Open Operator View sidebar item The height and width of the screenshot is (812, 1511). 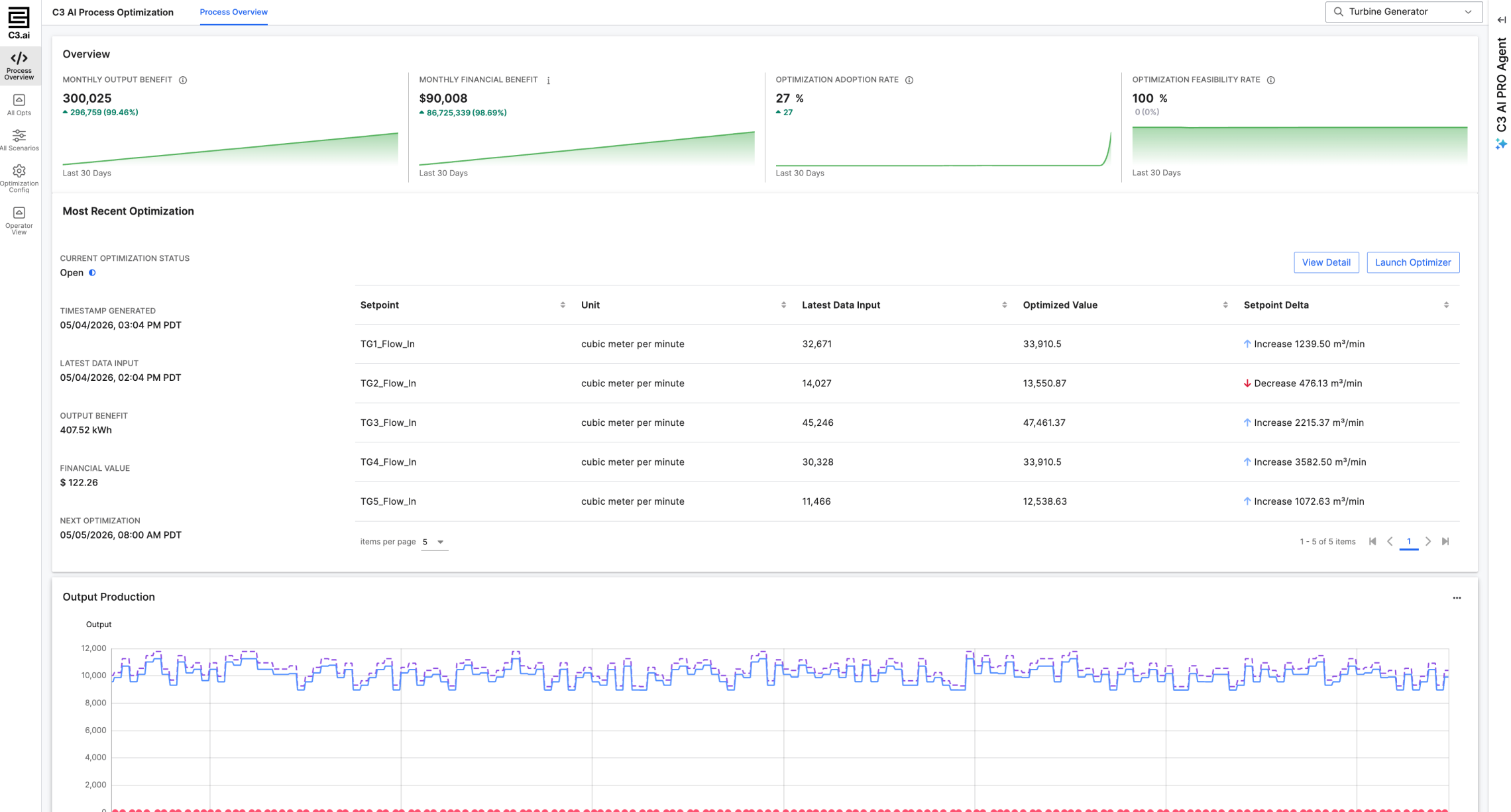(x=19, y=221)
